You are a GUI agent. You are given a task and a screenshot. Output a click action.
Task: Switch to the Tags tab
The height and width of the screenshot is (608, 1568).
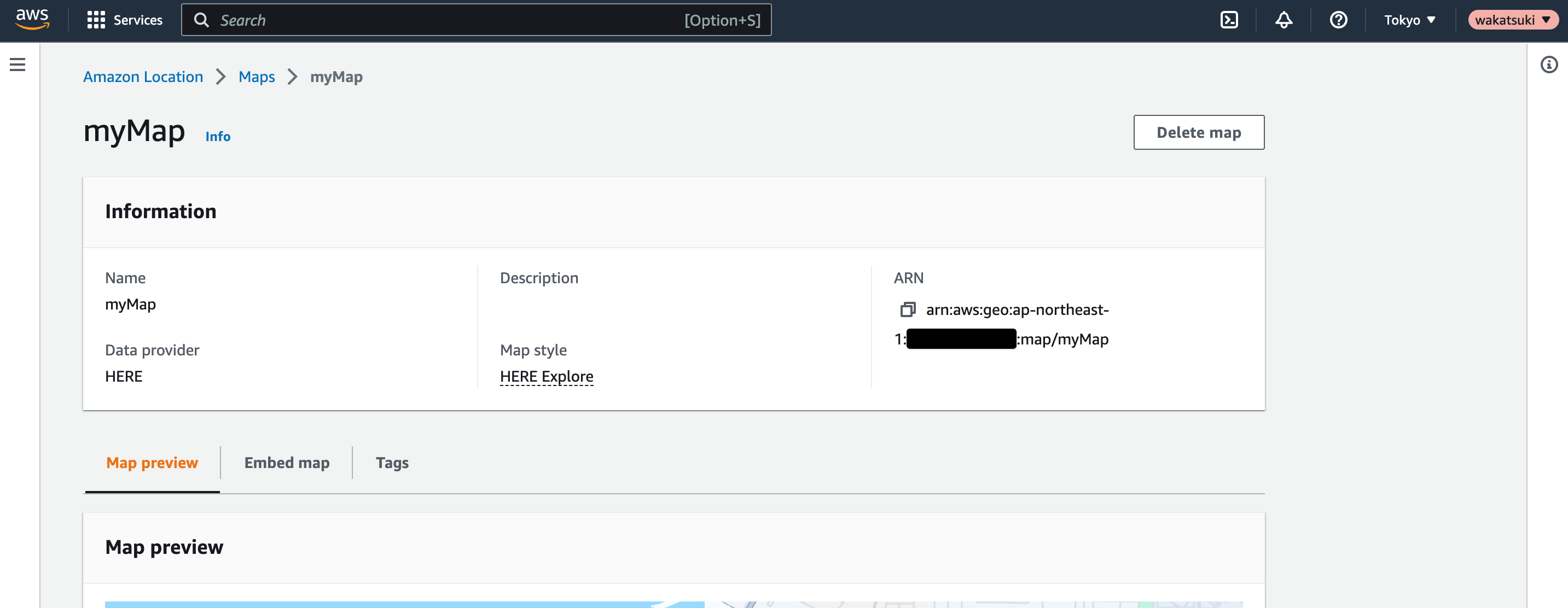coord(392,463)
